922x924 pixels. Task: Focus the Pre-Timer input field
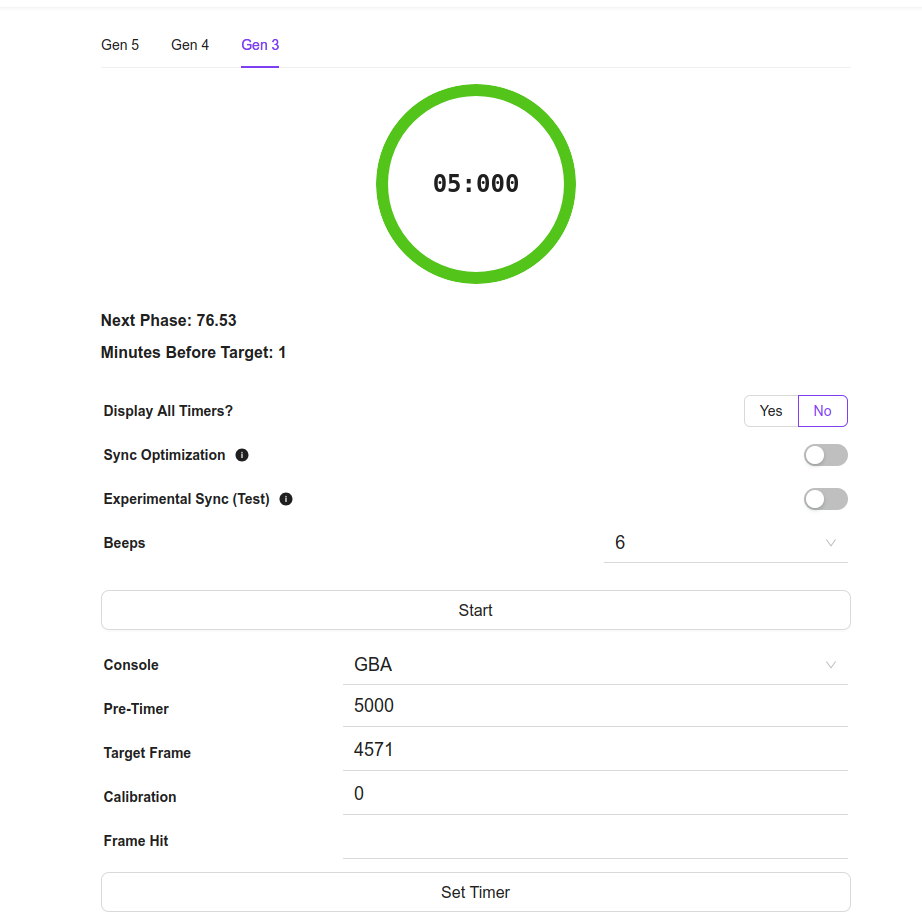(595, 706)
